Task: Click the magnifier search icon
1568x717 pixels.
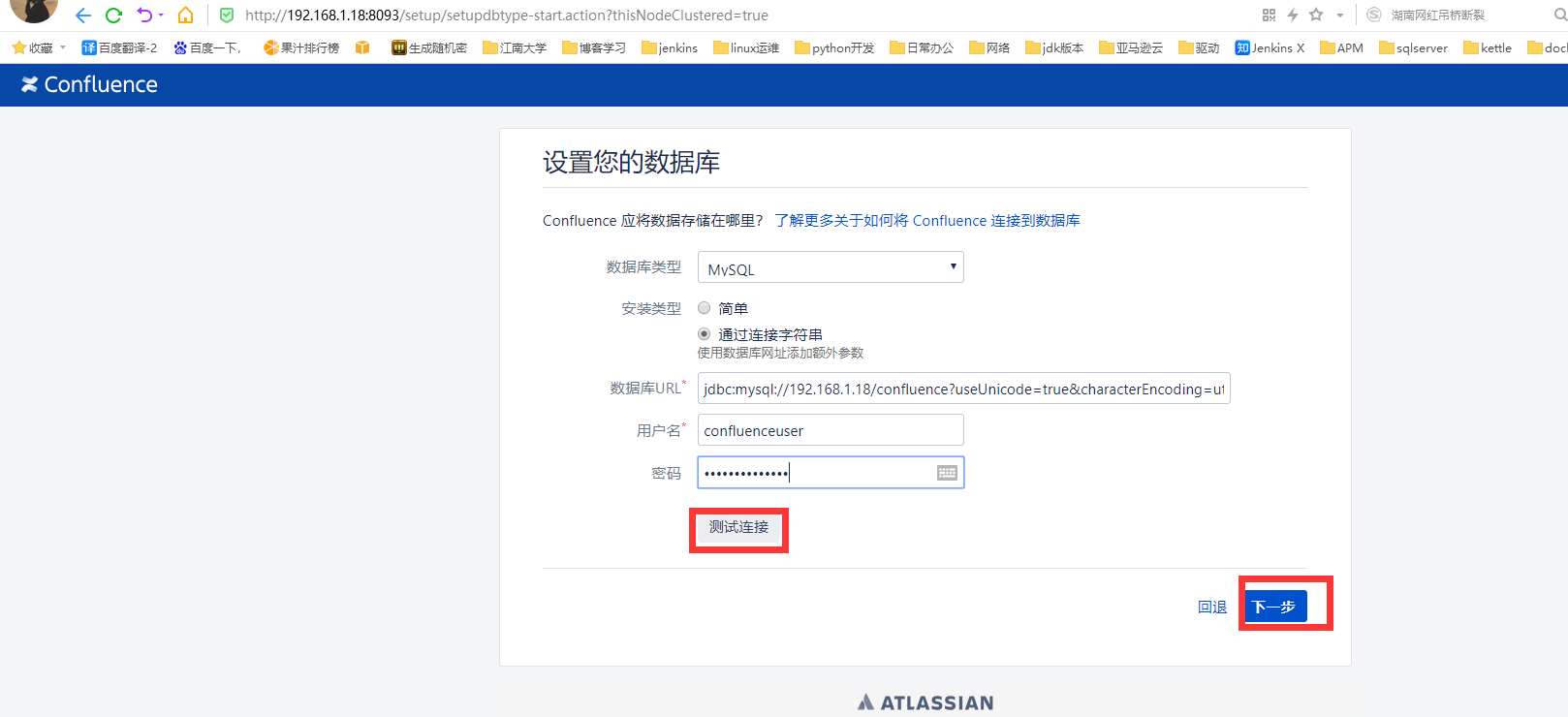Action: pyautogui.click(x=1559, y=16)
